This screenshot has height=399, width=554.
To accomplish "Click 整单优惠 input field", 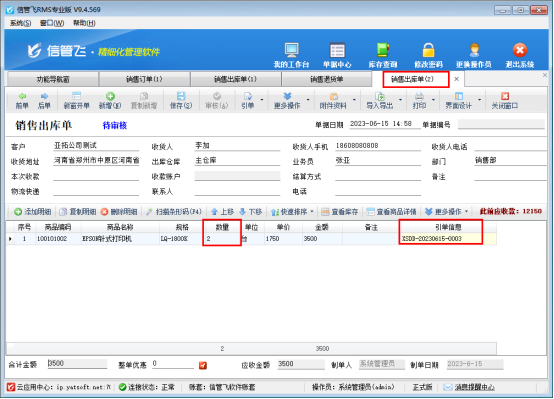I will [173, 364].
